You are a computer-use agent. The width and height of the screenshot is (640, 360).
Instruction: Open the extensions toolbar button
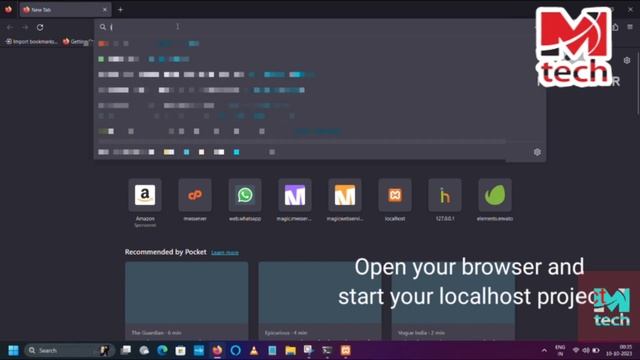point(615,27)
